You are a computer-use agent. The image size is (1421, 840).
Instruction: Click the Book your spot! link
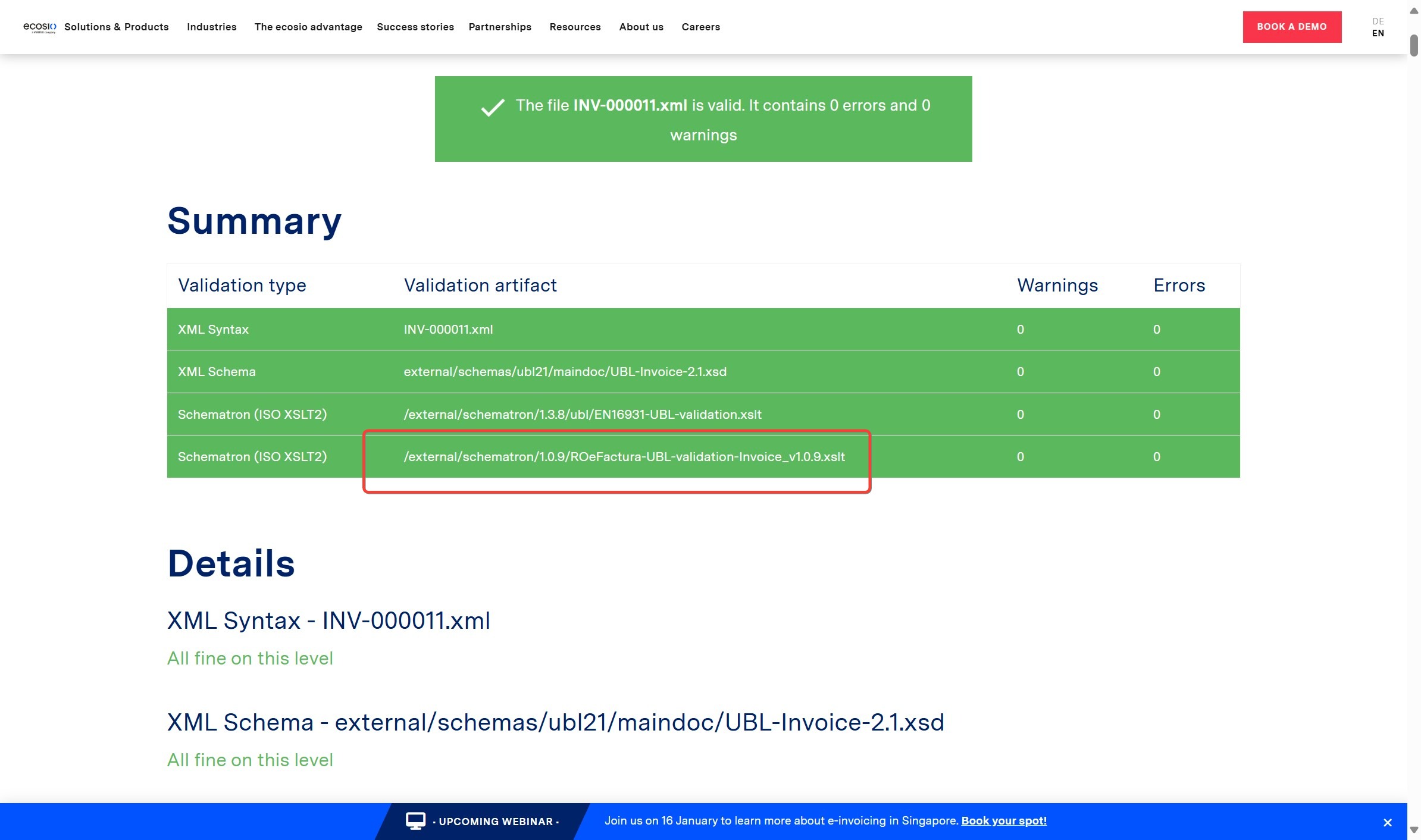1004,820
